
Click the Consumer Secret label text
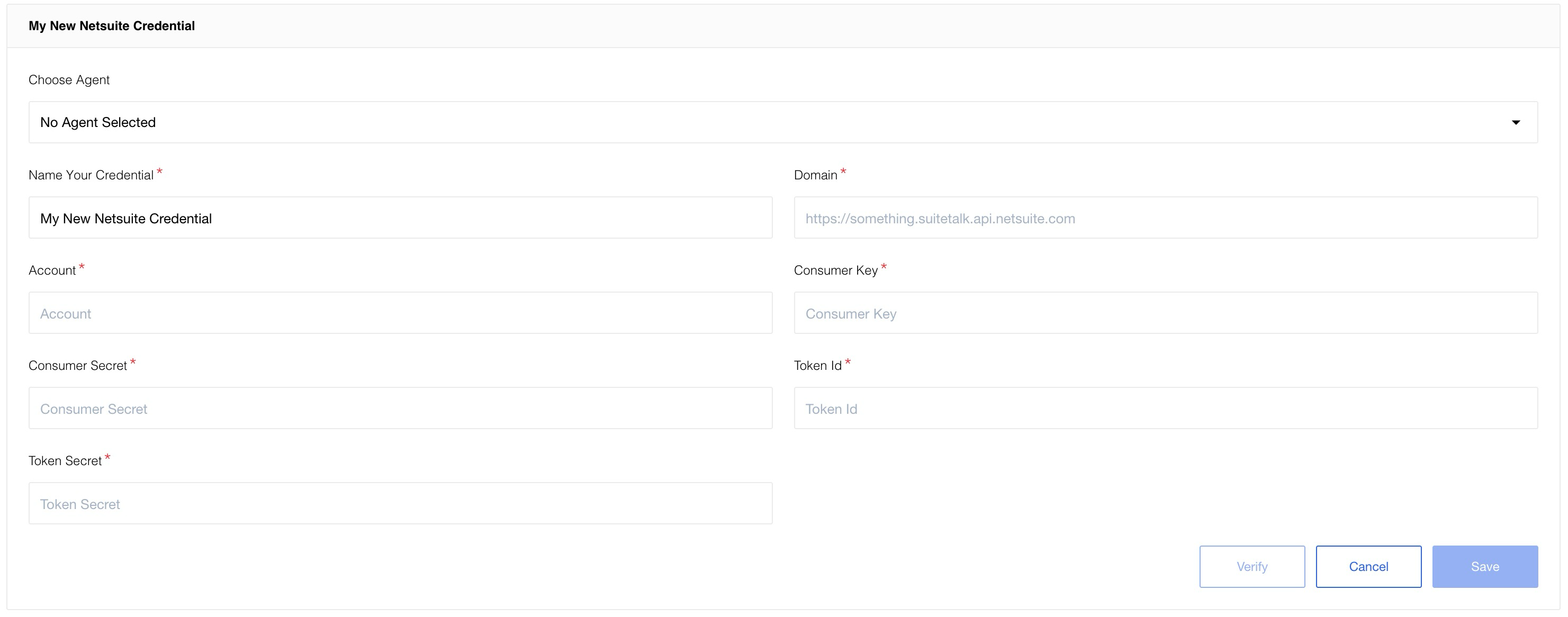(77, 366)
